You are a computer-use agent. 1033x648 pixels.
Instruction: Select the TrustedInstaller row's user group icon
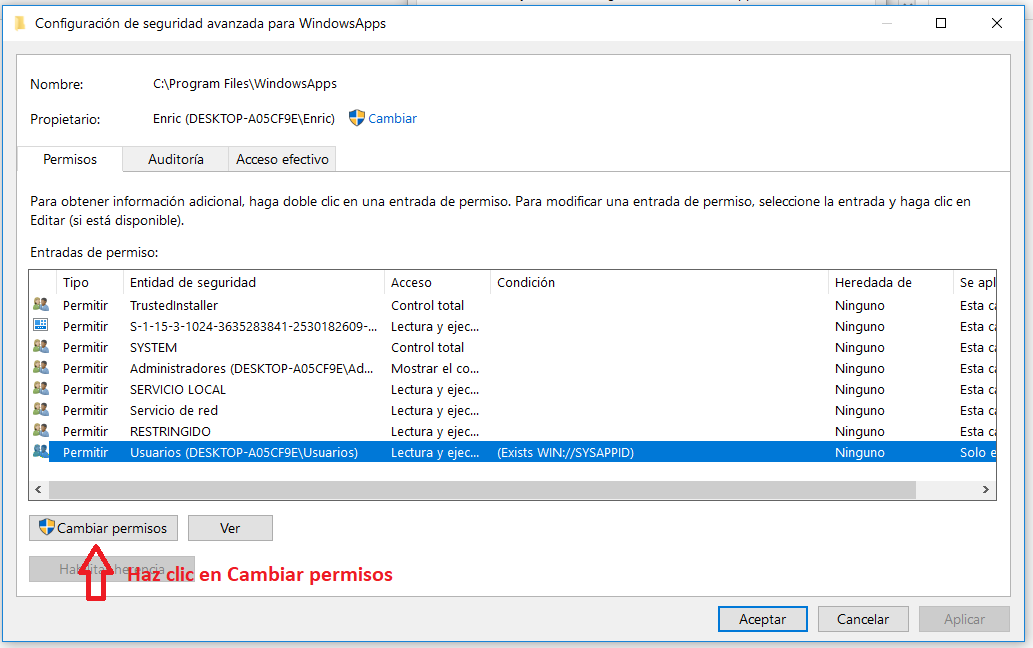[x=41, y=304]
